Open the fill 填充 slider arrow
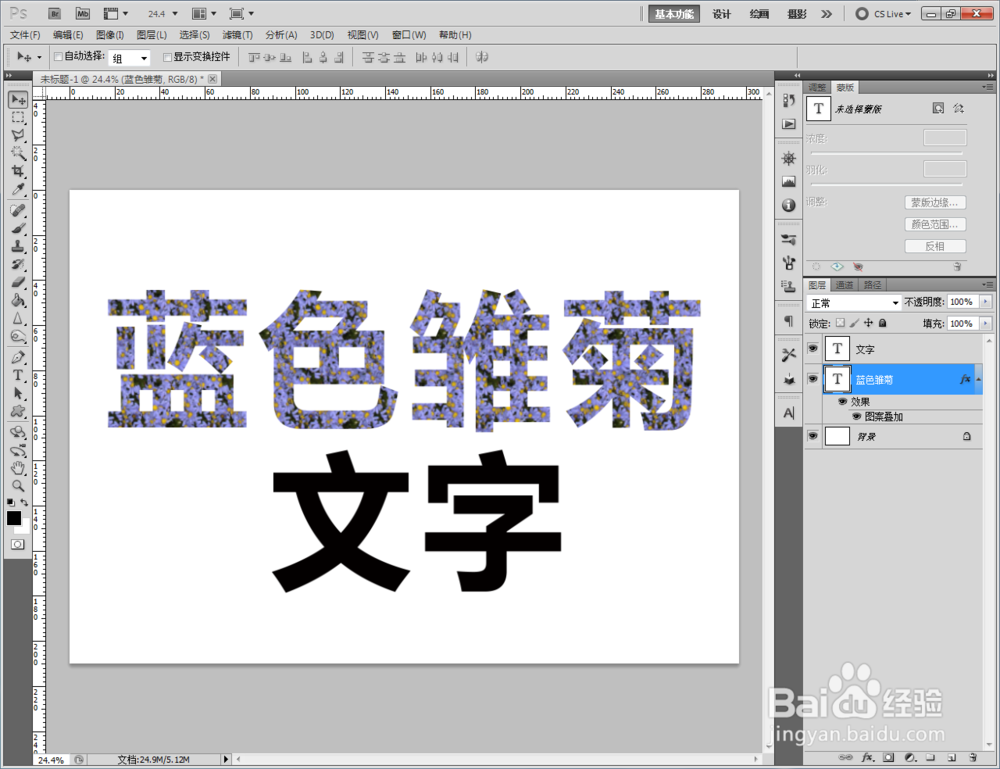The height and width of the screenshot is (769, 1000). click(x=986, y=324)
